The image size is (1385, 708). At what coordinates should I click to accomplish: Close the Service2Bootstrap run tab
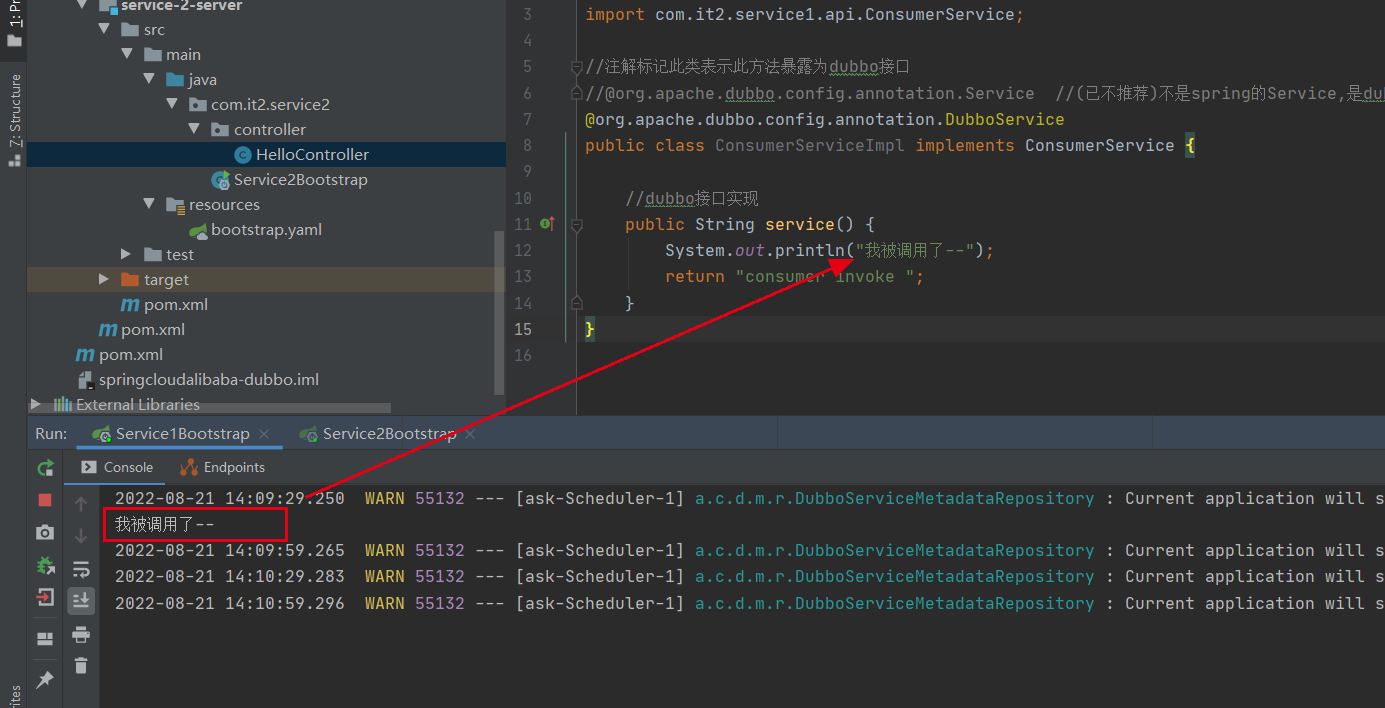tap(470, 434)
